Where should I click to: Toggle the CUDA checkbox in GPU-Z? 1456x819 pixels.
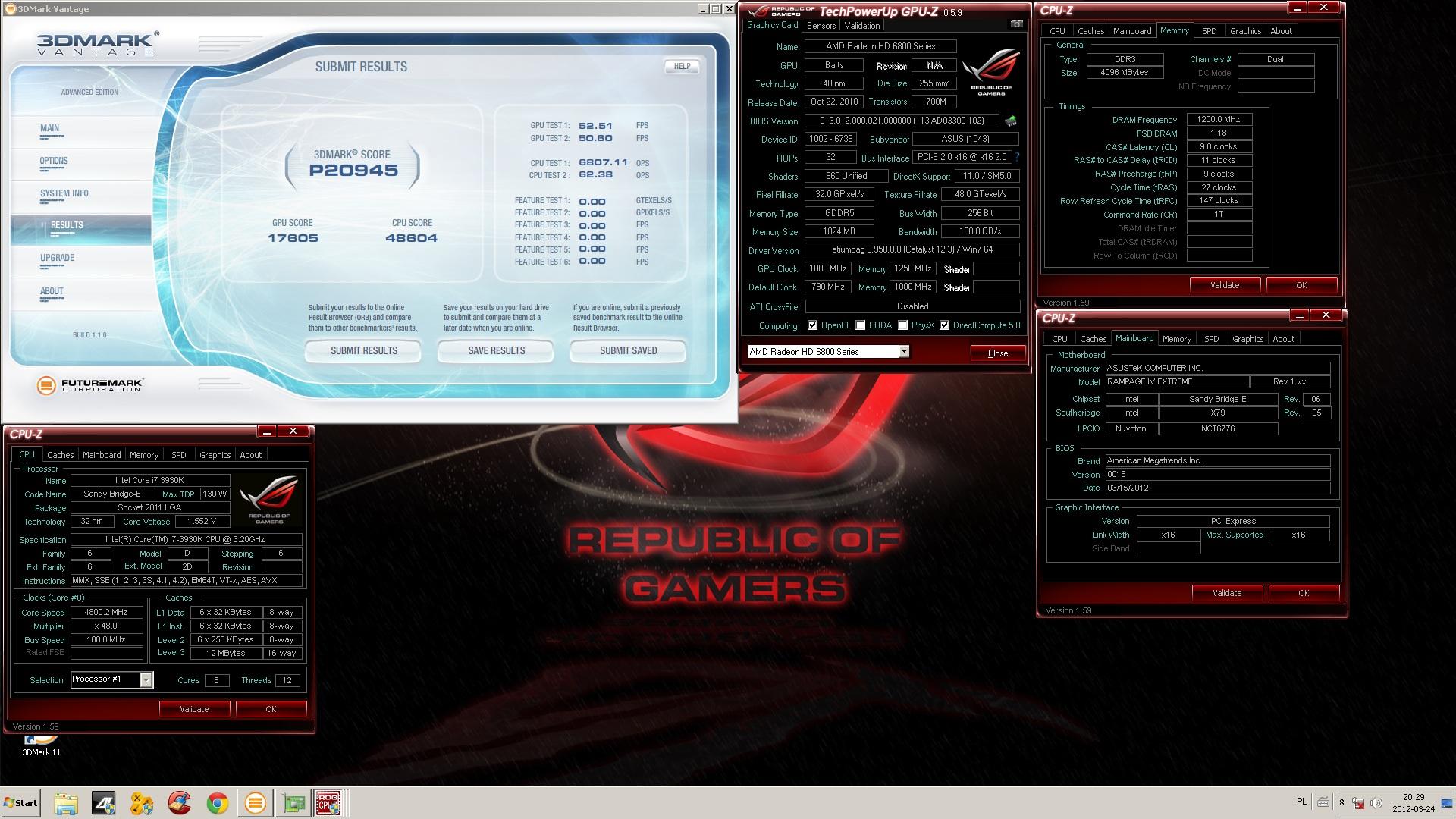click(x=861, y=325)
